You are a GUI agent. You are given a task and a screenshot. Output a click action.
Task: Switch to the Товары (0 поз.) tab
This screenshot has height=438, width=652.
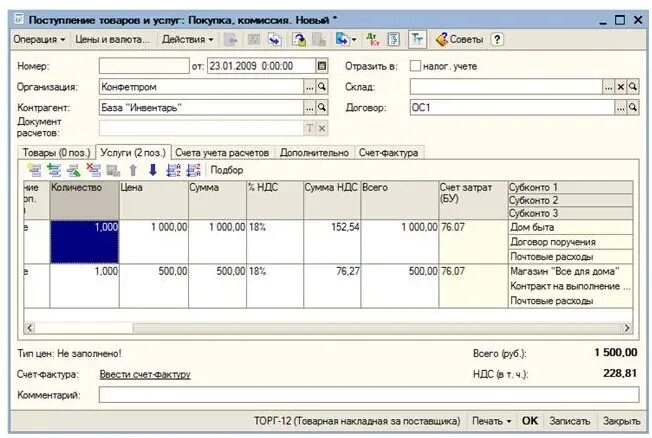tap(56, 153)
